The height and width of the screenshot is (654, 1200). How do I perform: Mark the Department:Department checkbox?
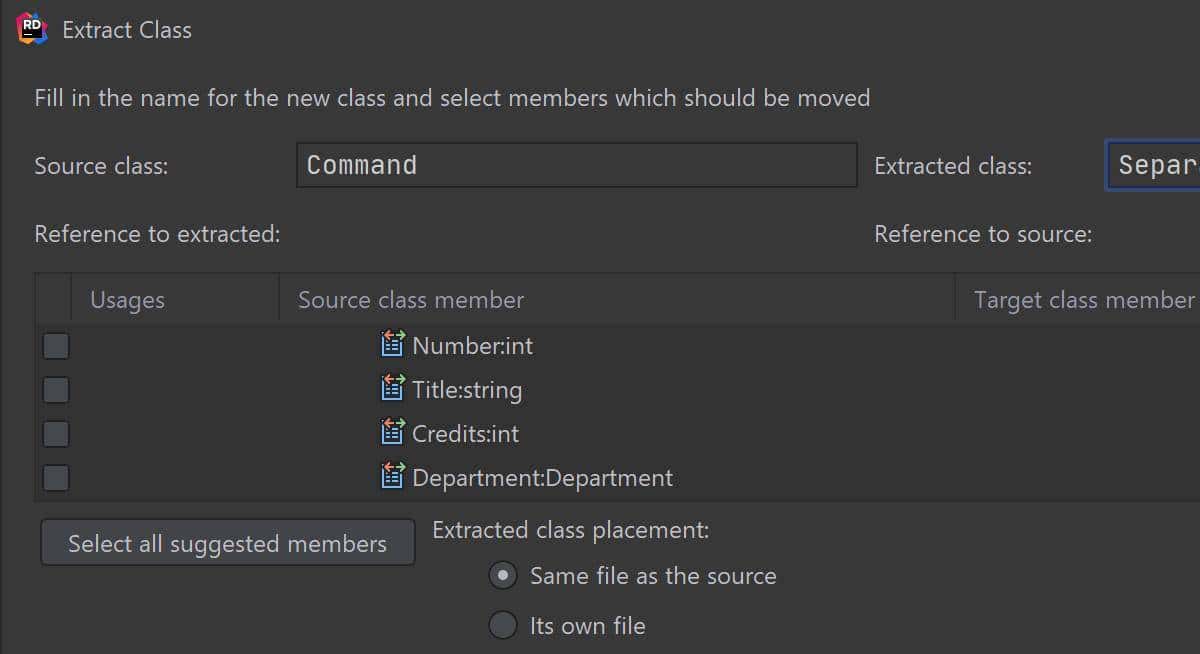(x=56, y=478)
